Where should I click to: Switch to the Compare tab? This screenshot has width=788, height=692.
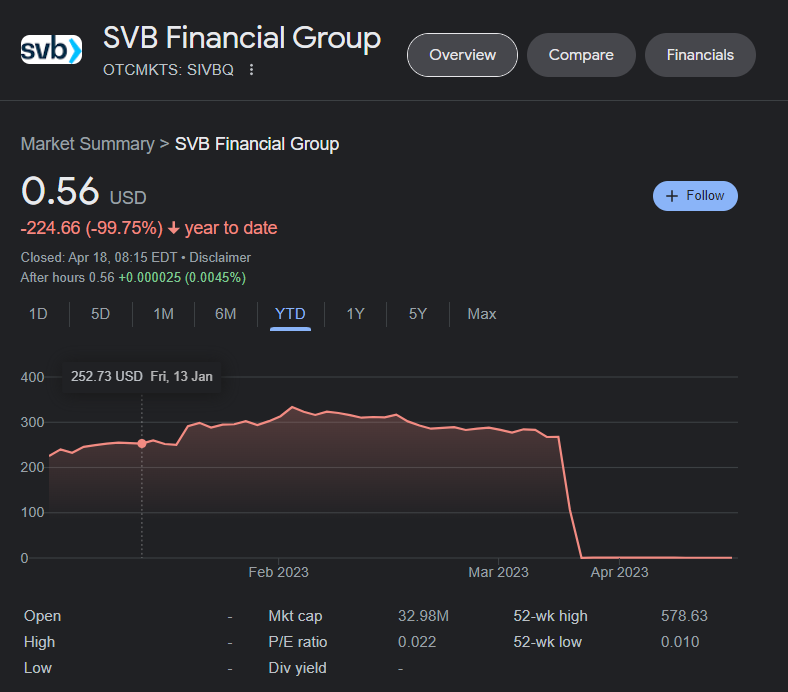[x=581, y=55]
